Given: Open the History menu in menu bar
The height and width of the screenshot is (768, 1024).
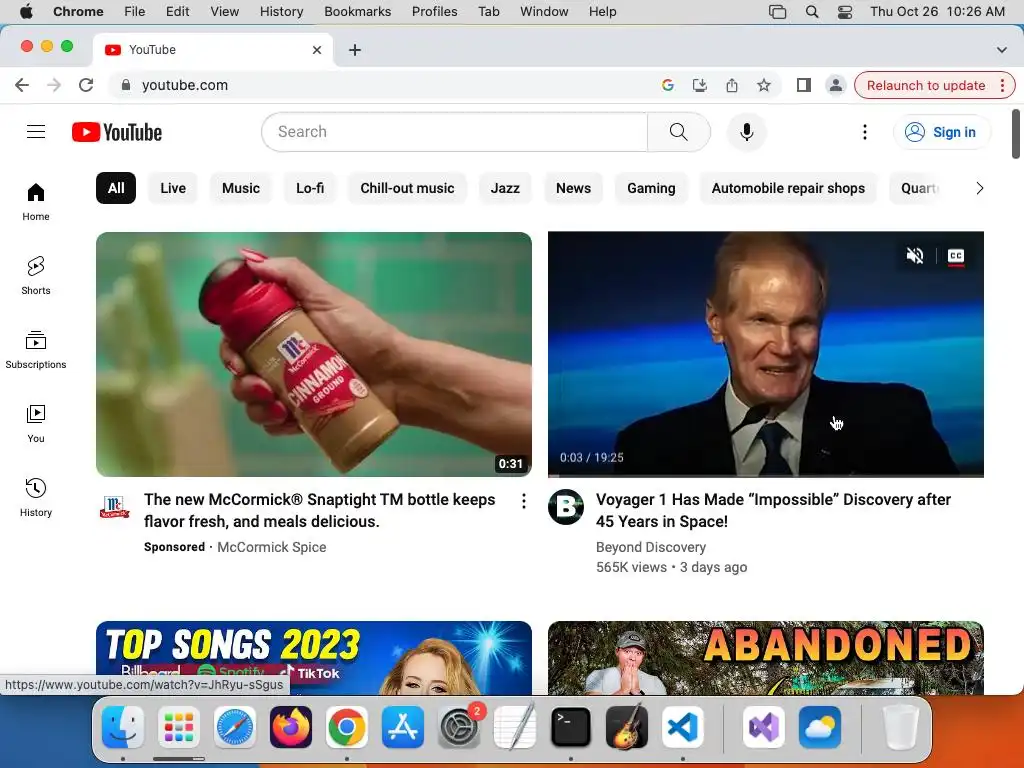Looking at the screenshot, I should click(x=281, y=11).
